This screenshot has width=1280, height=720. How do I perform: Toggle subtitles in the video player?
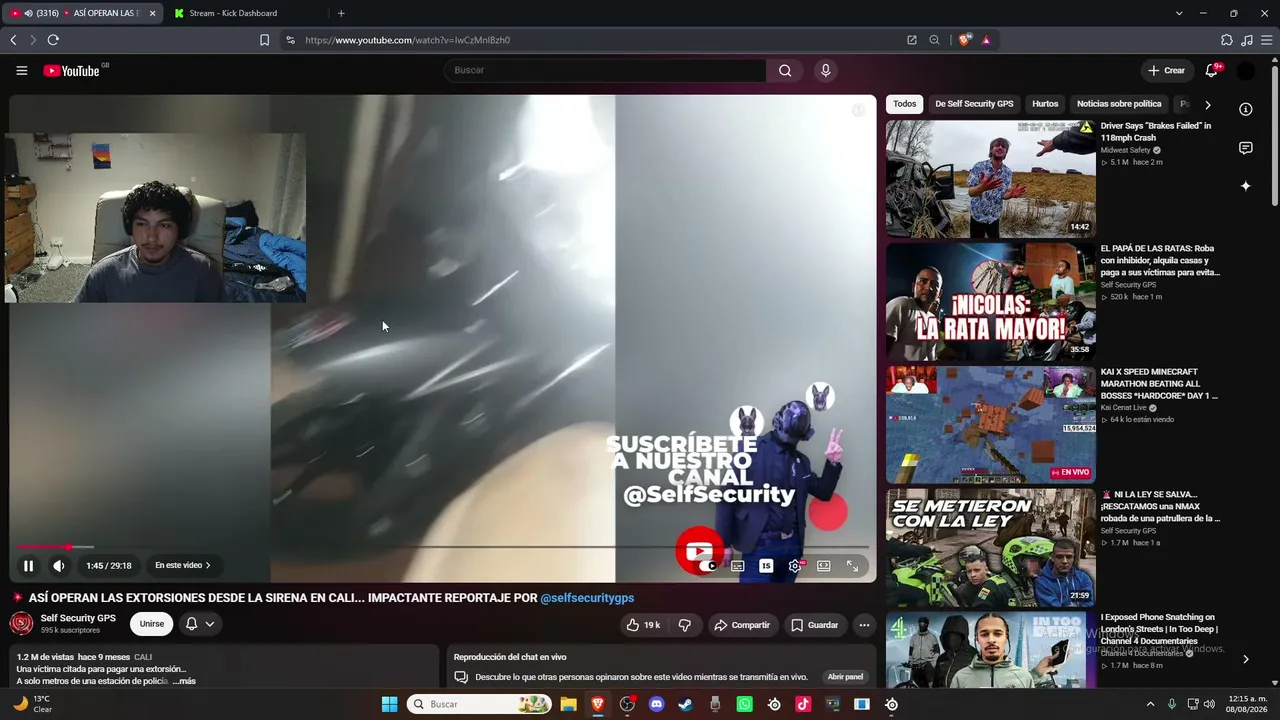coord(738,566)
